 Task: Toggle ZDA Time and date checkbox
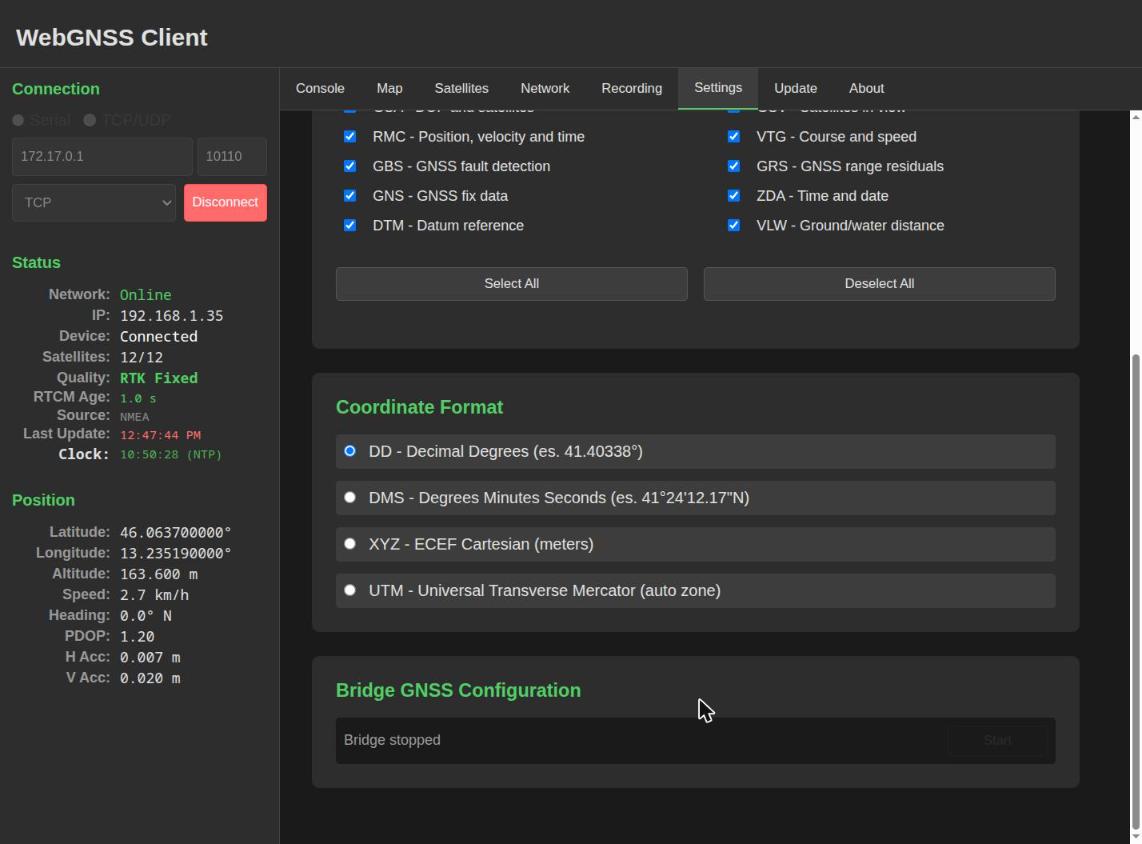click(733, 196)
